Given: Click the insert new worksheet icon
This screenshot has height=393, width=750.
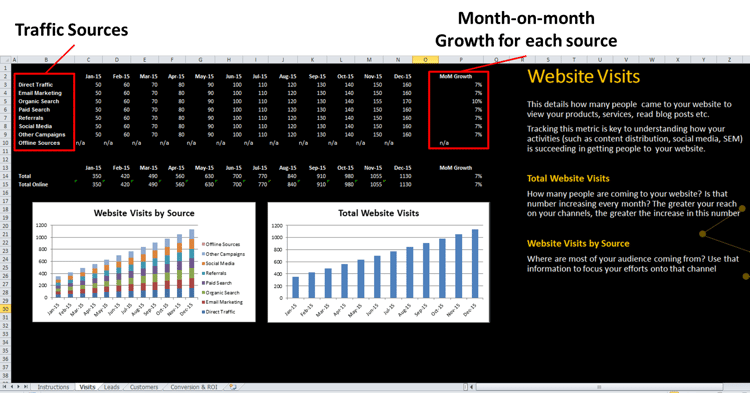Looking at the screenshot, I should [x=233, y=387].
